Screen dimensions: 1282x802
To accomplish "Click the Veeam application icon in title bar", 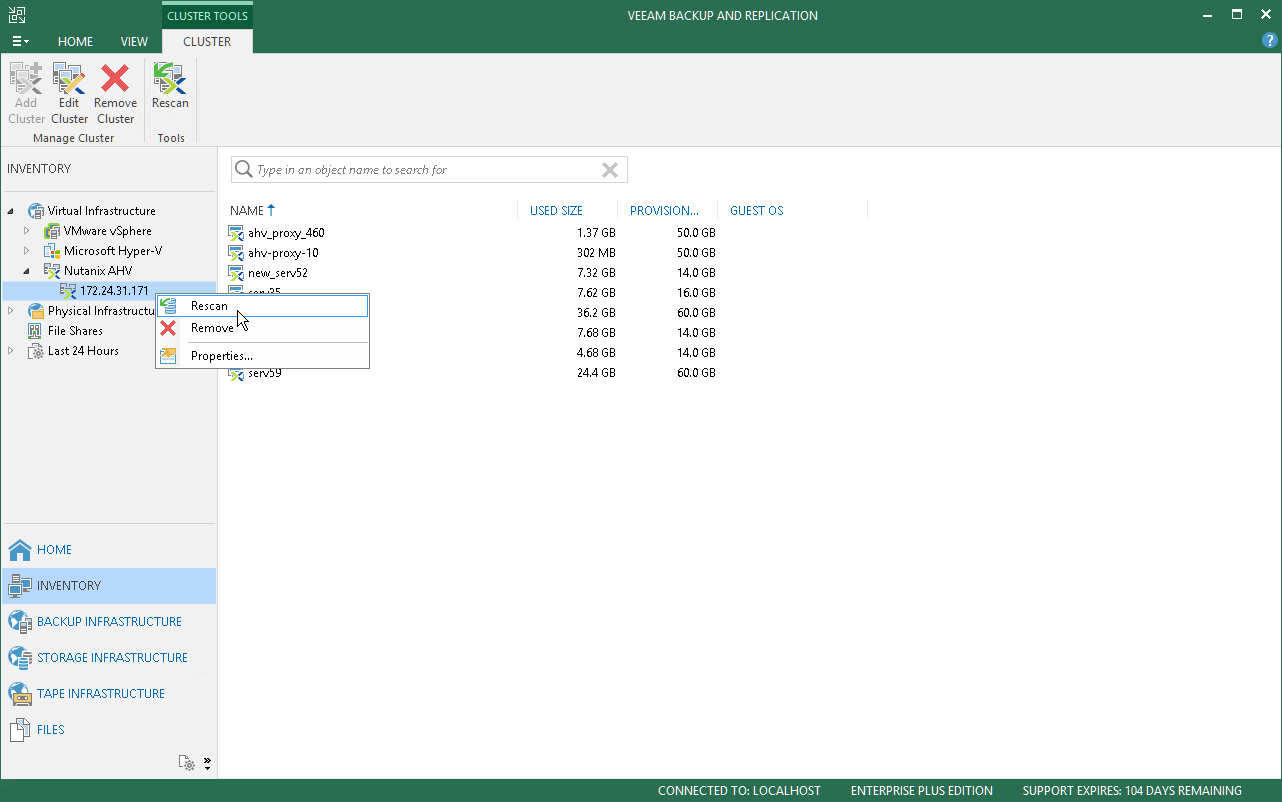I will pos(17,15).
